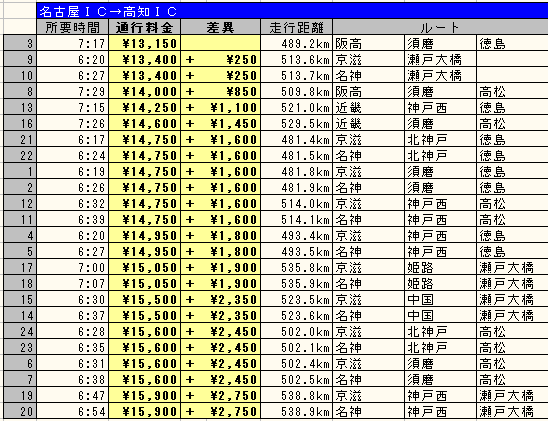Select row number 3 cell

point(20,43)
